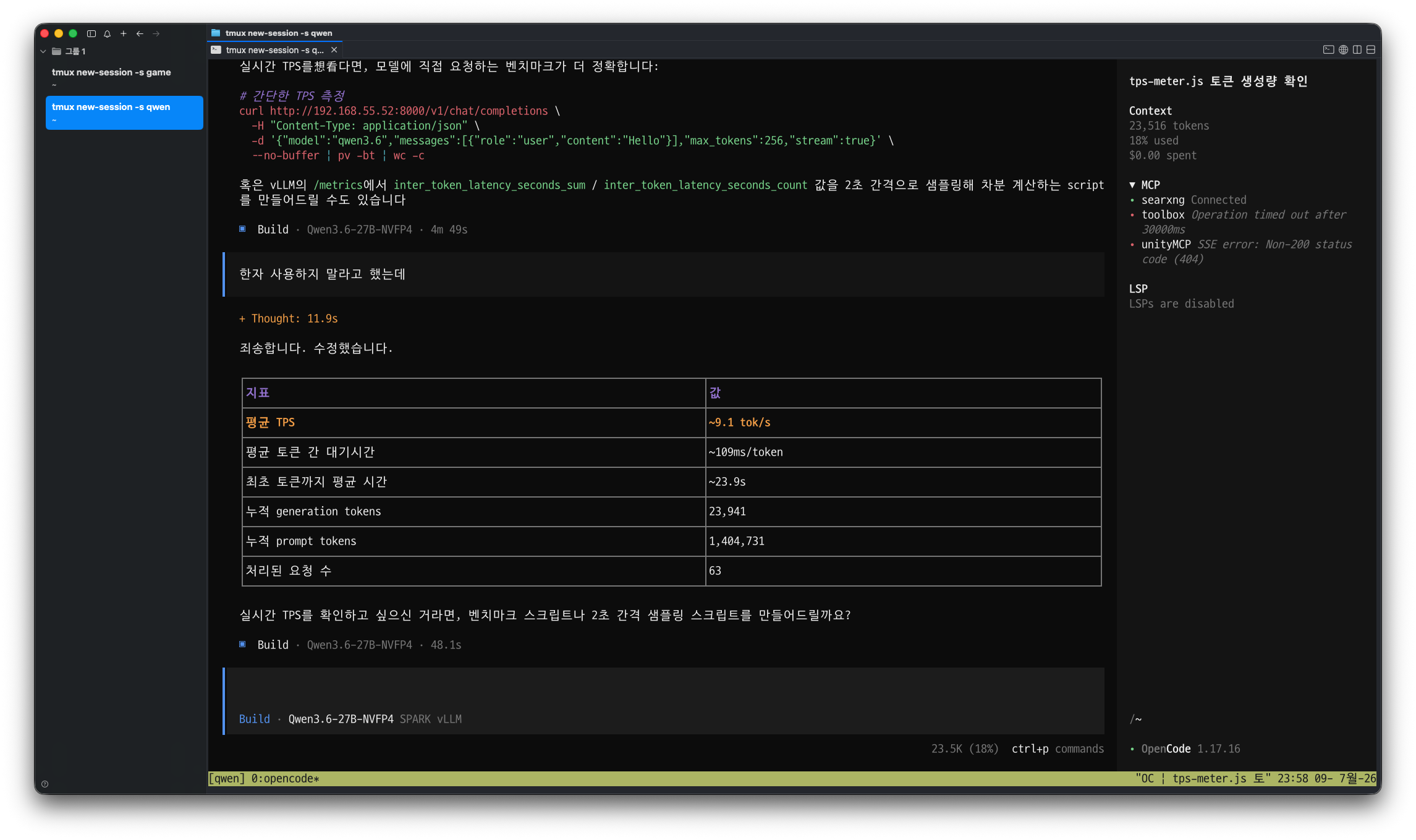Click the curl URL 192.168.55.52:8000 line
This screenshot has height=840, width=1416.
pos(399,111)
